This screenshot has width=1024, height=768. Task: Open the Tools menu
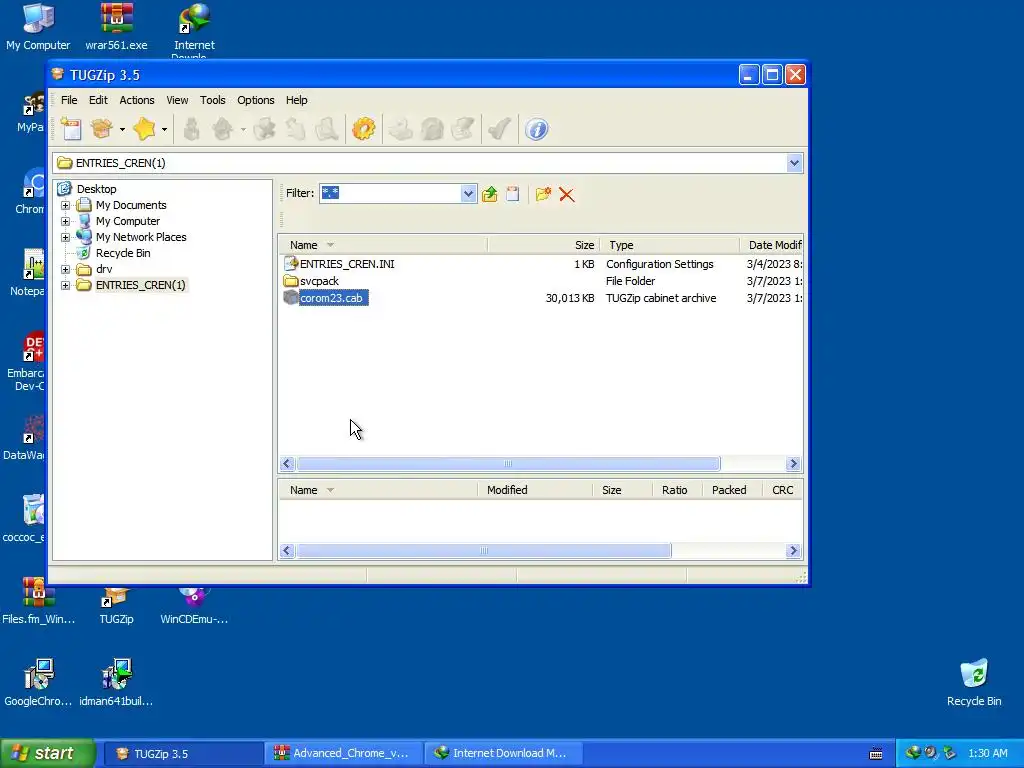212,100
